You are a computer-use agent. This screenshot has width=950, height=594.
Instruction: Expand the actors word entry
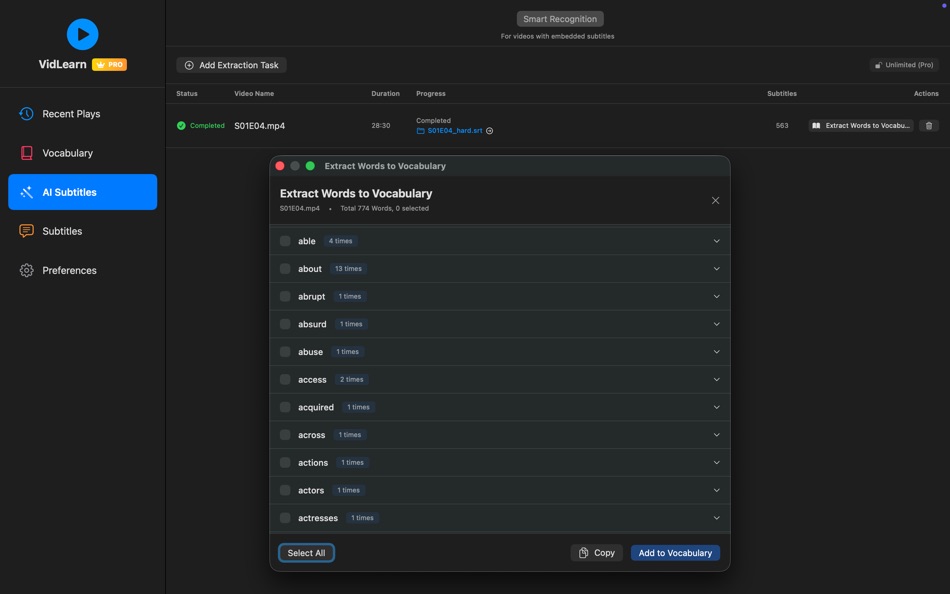coord(716,490)
